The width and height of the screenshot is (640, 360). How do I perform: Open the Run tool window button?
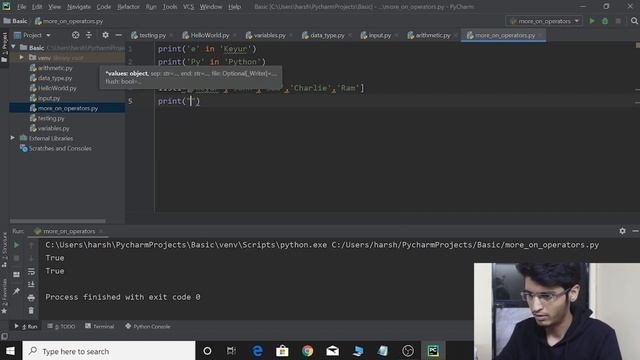click(26, 327)
